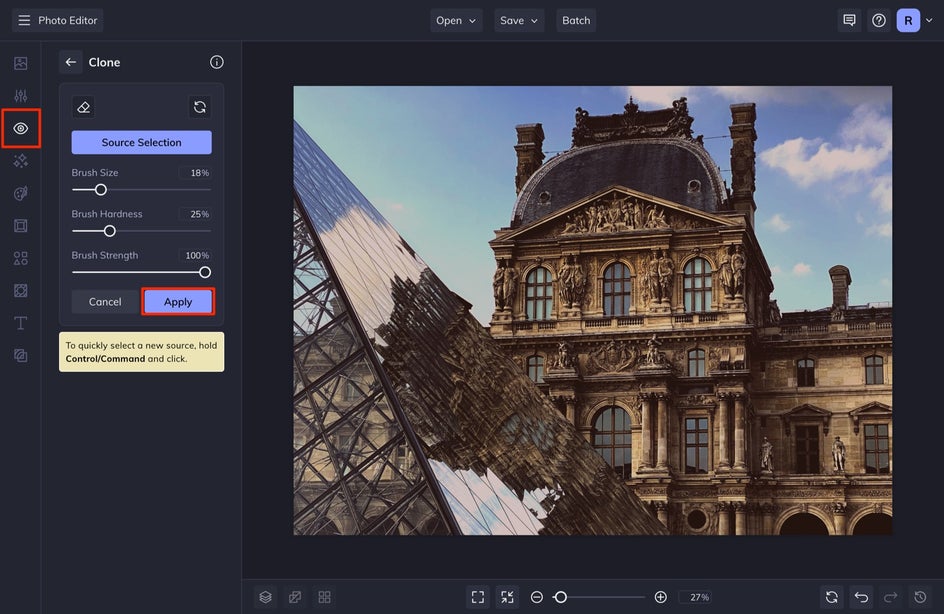Open the Touch Up eye tool in sidebar

pos(21,129)
